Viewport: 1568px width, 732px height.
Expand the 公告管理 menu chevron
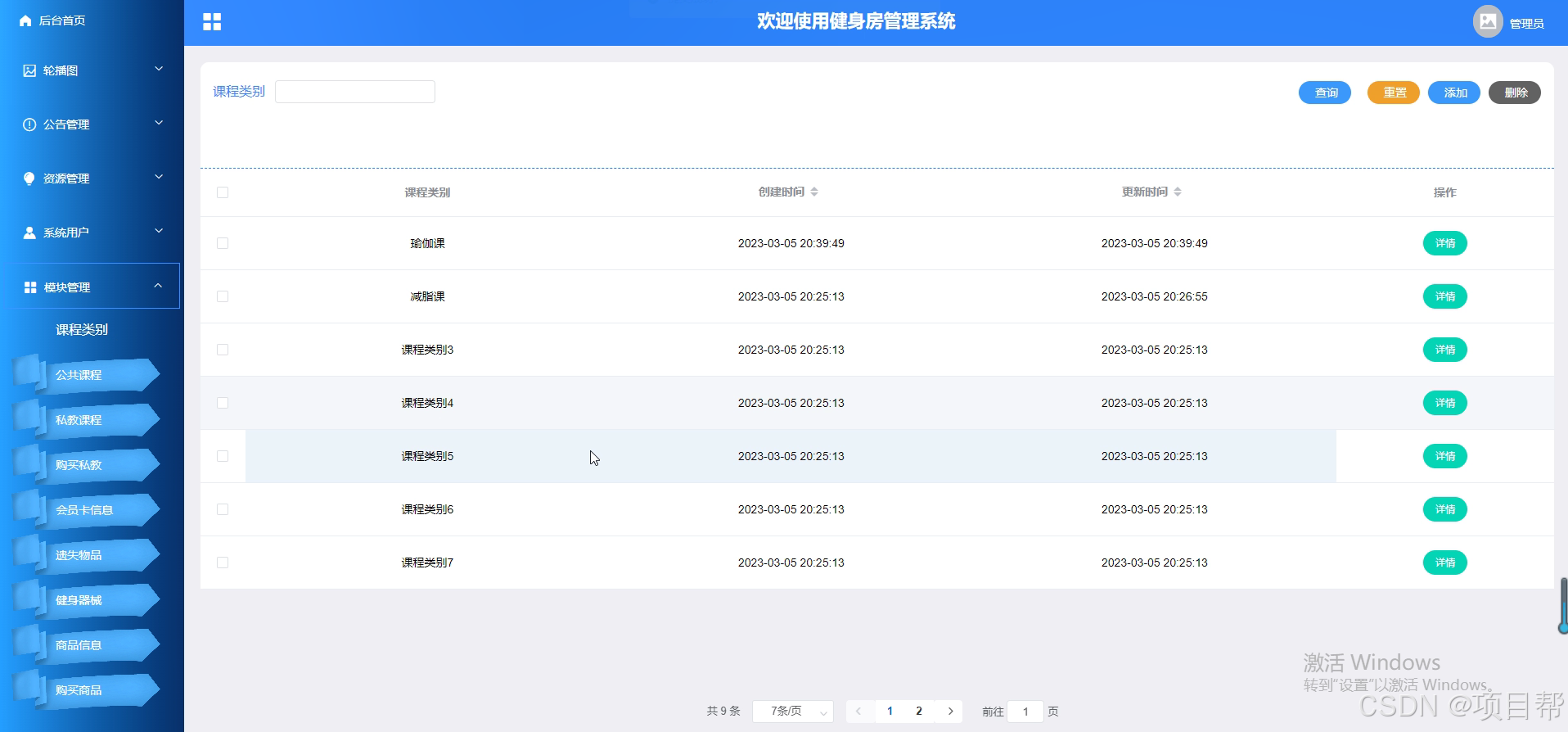(159, 123)
